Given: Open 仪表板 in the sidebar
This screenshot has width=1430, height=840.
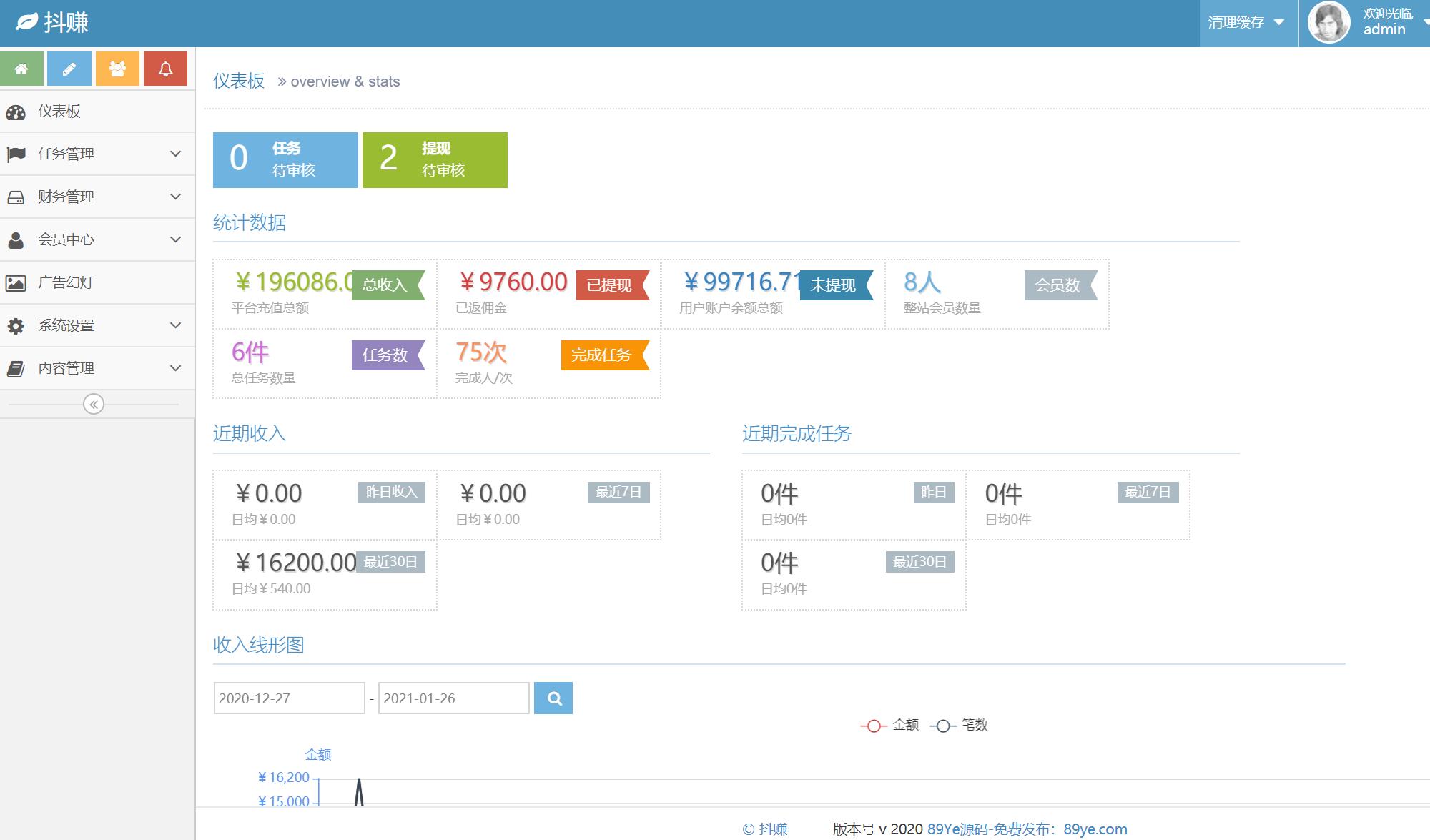Looking at the screenshot, I should pos(59,112).
